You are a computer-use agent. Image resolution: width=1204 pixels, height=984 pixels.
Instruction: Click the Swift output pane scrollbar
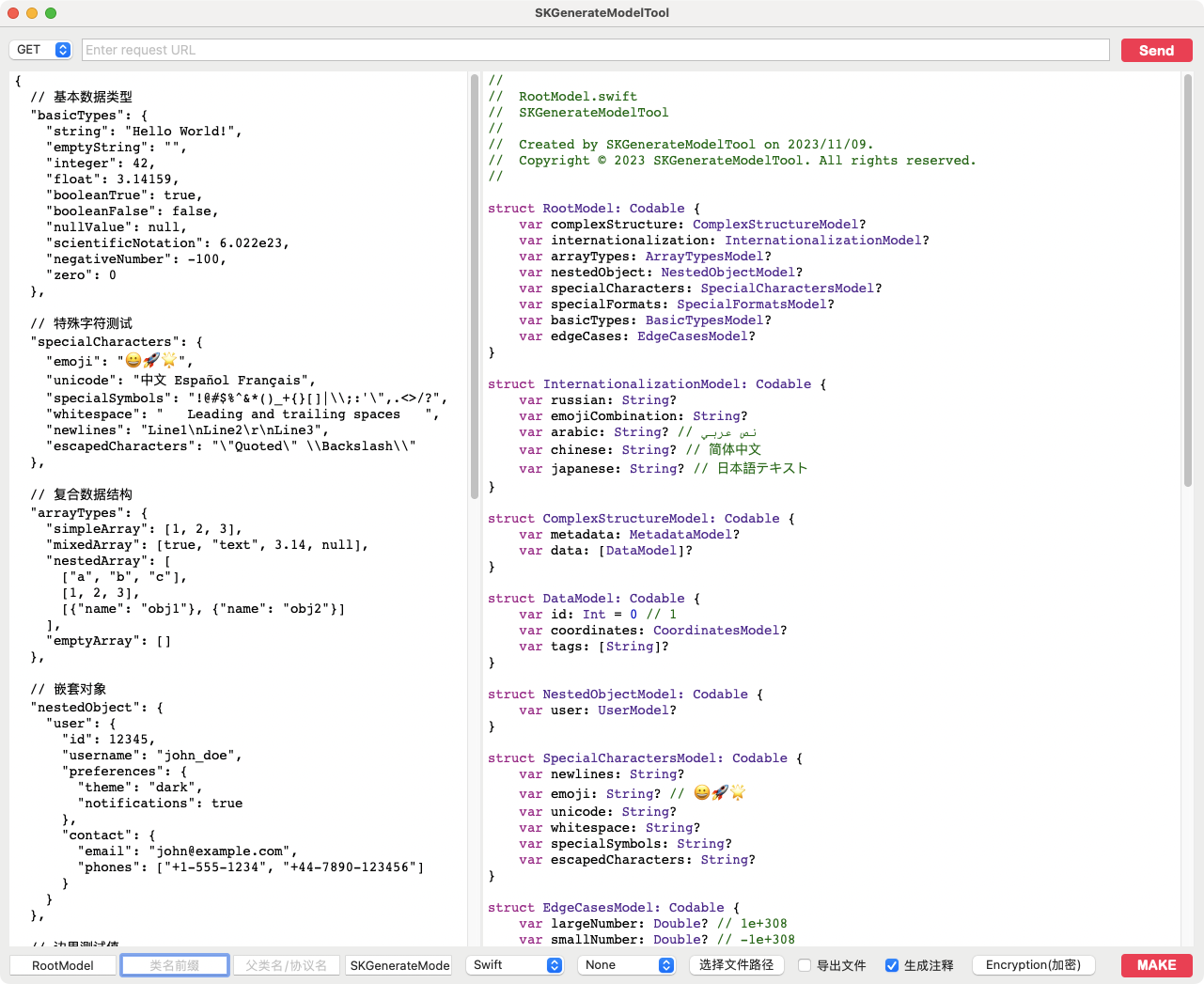(x=1188, y=280)
